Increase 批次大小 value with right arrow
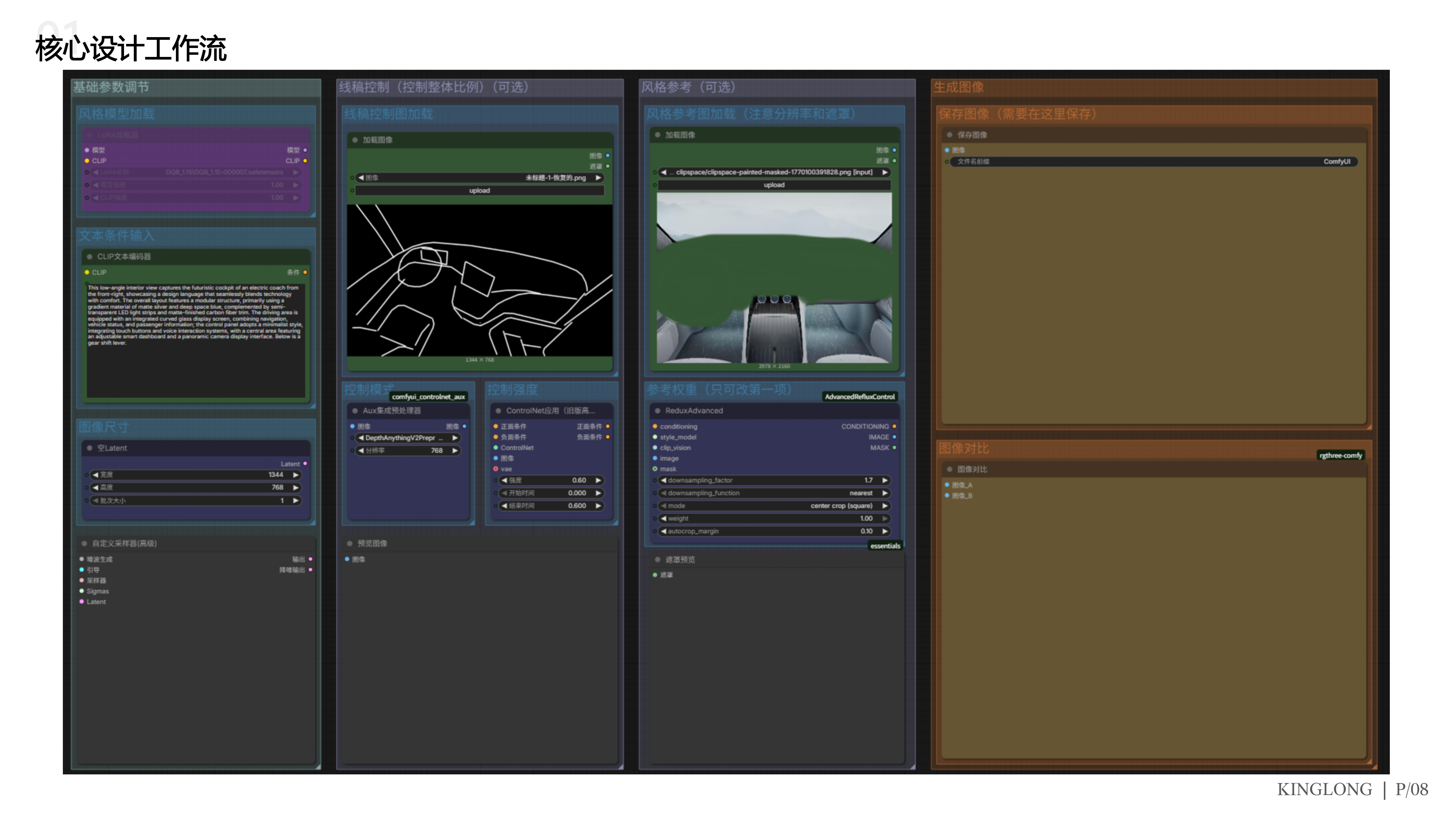Image resolution: width=1456 pixels, height=819 pixels. (296, 501)
